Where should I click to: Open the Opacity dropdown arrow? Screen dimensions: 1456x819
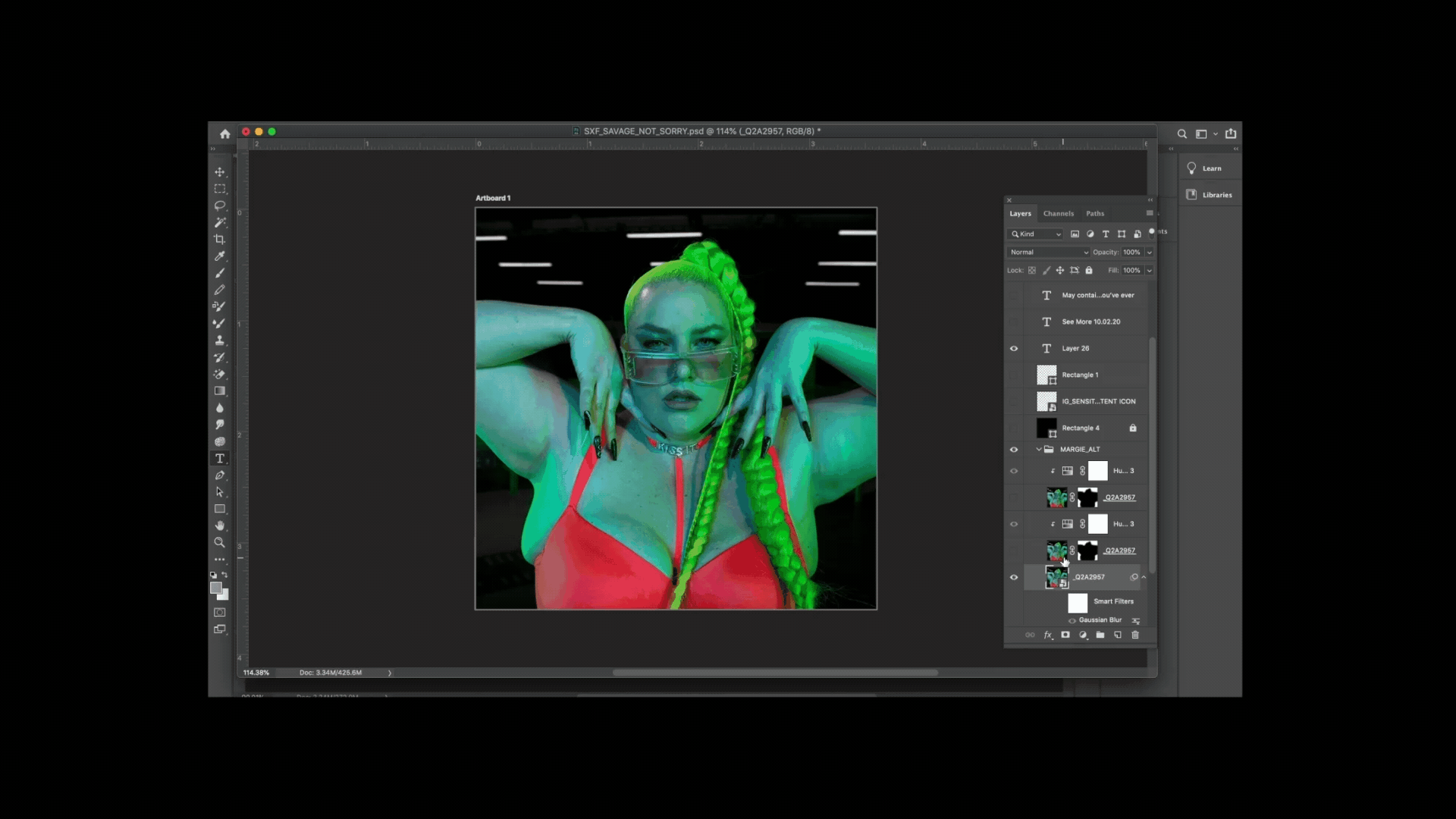[x=1150, y=253]
